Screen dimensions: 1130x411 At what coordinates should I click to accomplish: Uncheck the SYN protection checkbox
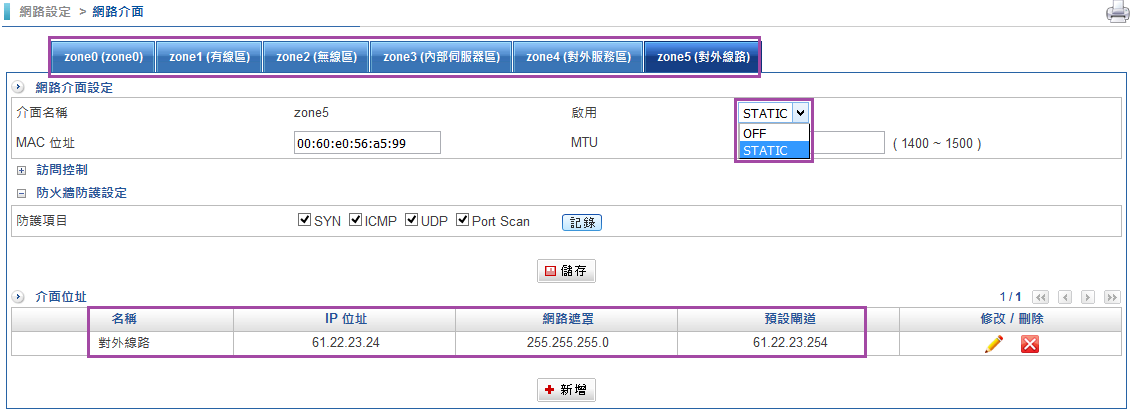pos(305,220)
